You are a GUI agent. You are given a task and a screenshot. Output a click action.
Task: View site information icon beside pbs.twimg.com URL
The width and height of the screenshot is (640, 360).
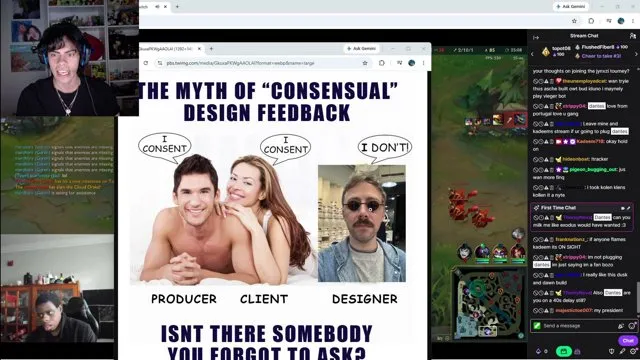click(x=160, y=63)
